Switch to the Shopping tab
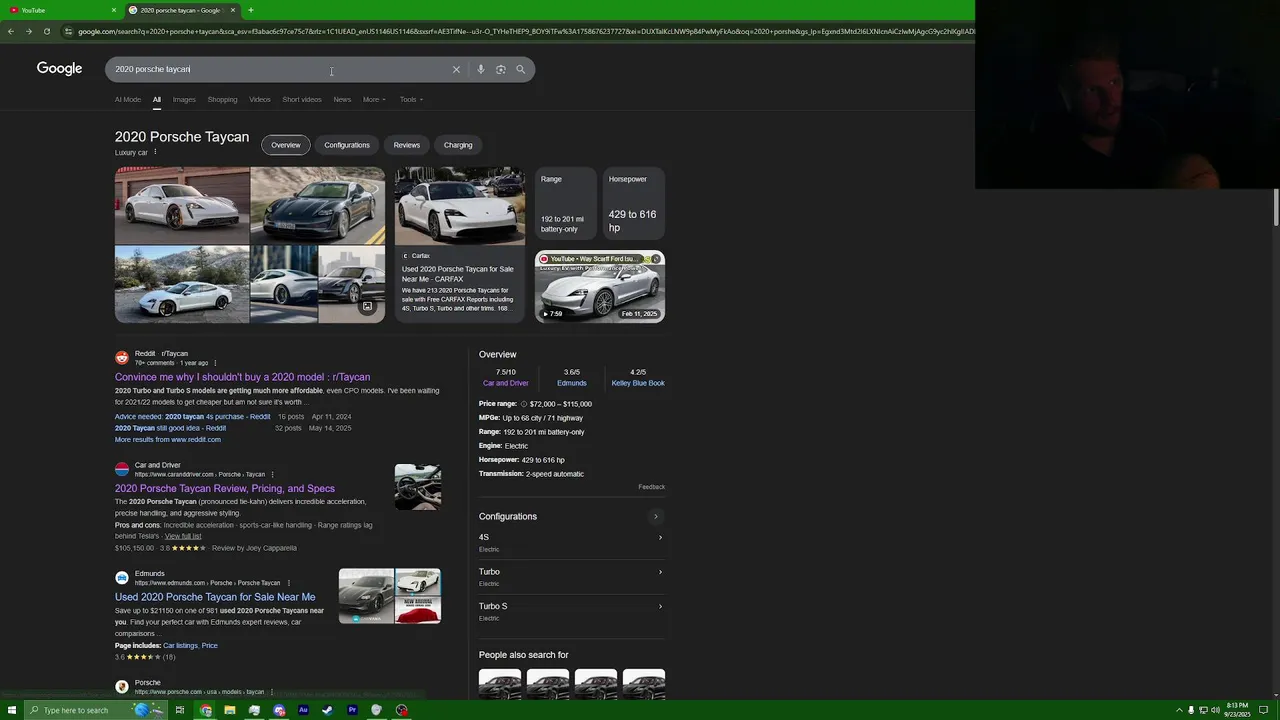Image resolution: width=1280 pixels, height=720 pixels. coord(222,99)
